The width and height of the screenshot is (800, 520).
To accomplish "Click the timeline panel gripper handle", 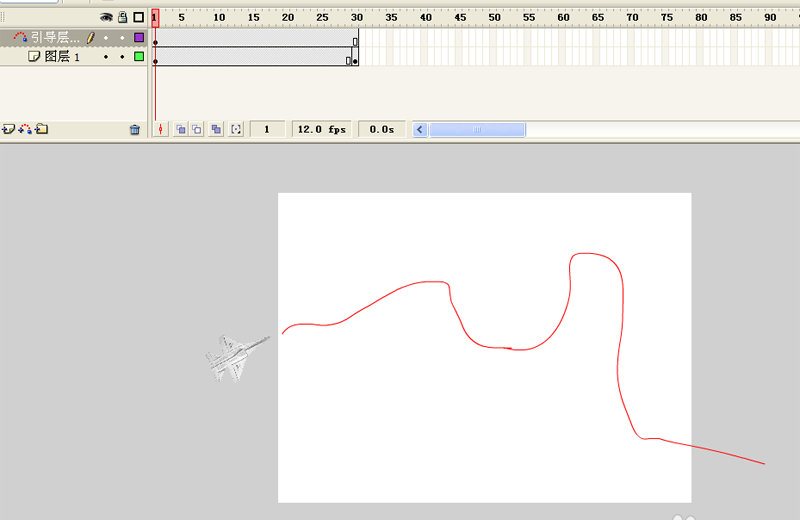I will (x=3, y=17).
